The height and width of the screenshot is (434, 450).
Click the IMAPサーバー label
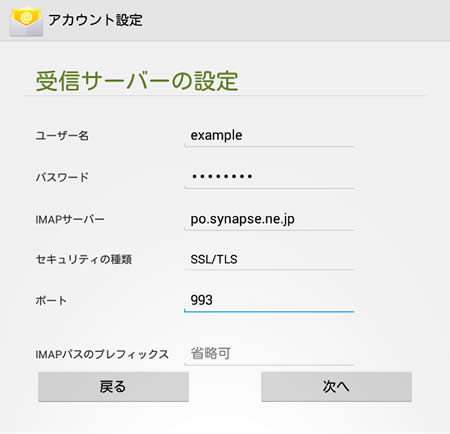point(70,219)
